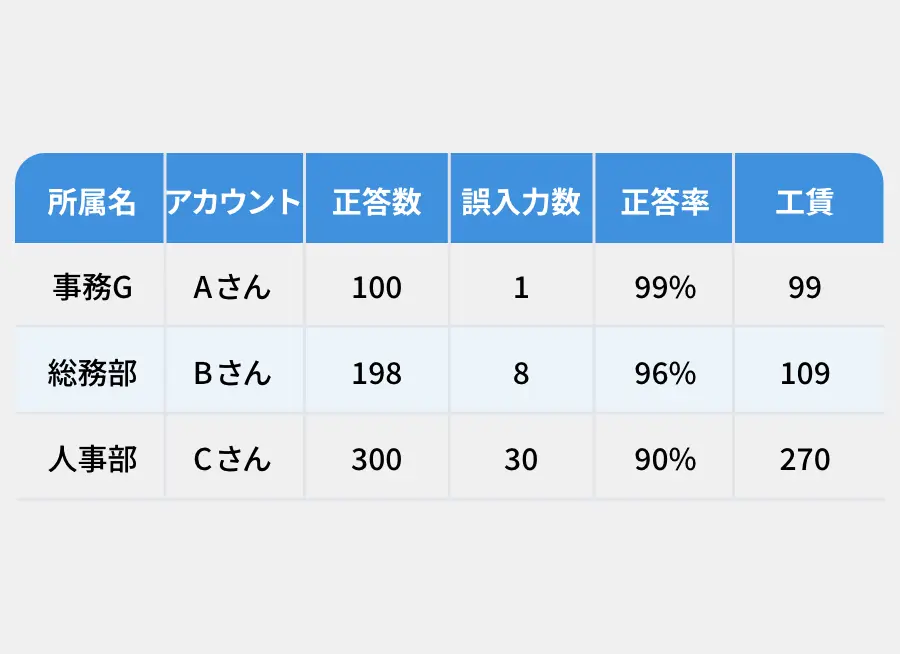Select the Bさん account cell
Screen dimensions: 900x654
tap(234, 371)
